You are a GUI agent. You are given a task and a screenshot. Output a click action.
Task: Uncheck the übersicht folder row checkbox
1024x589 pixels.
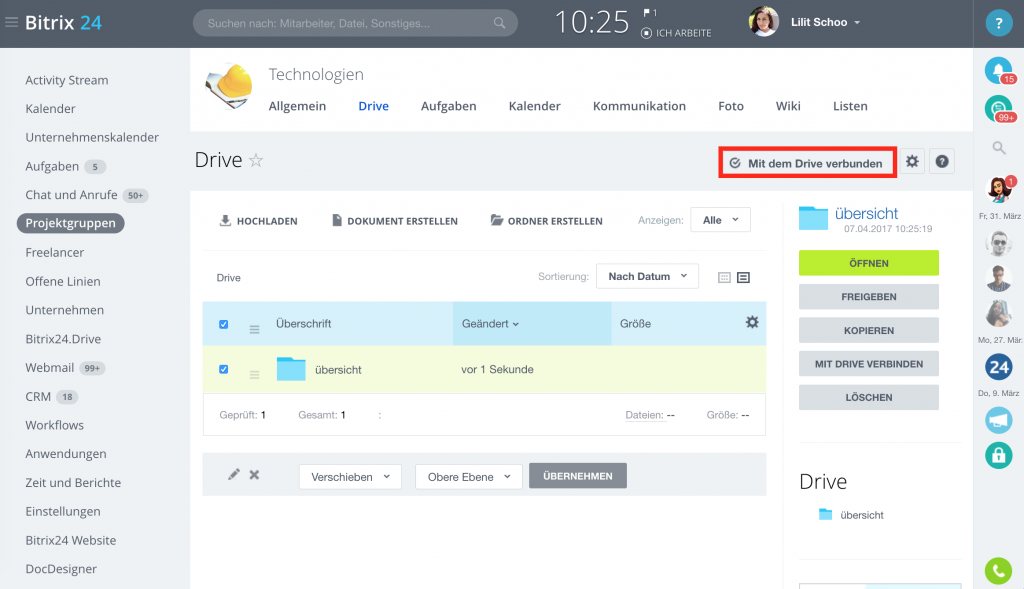223,370
